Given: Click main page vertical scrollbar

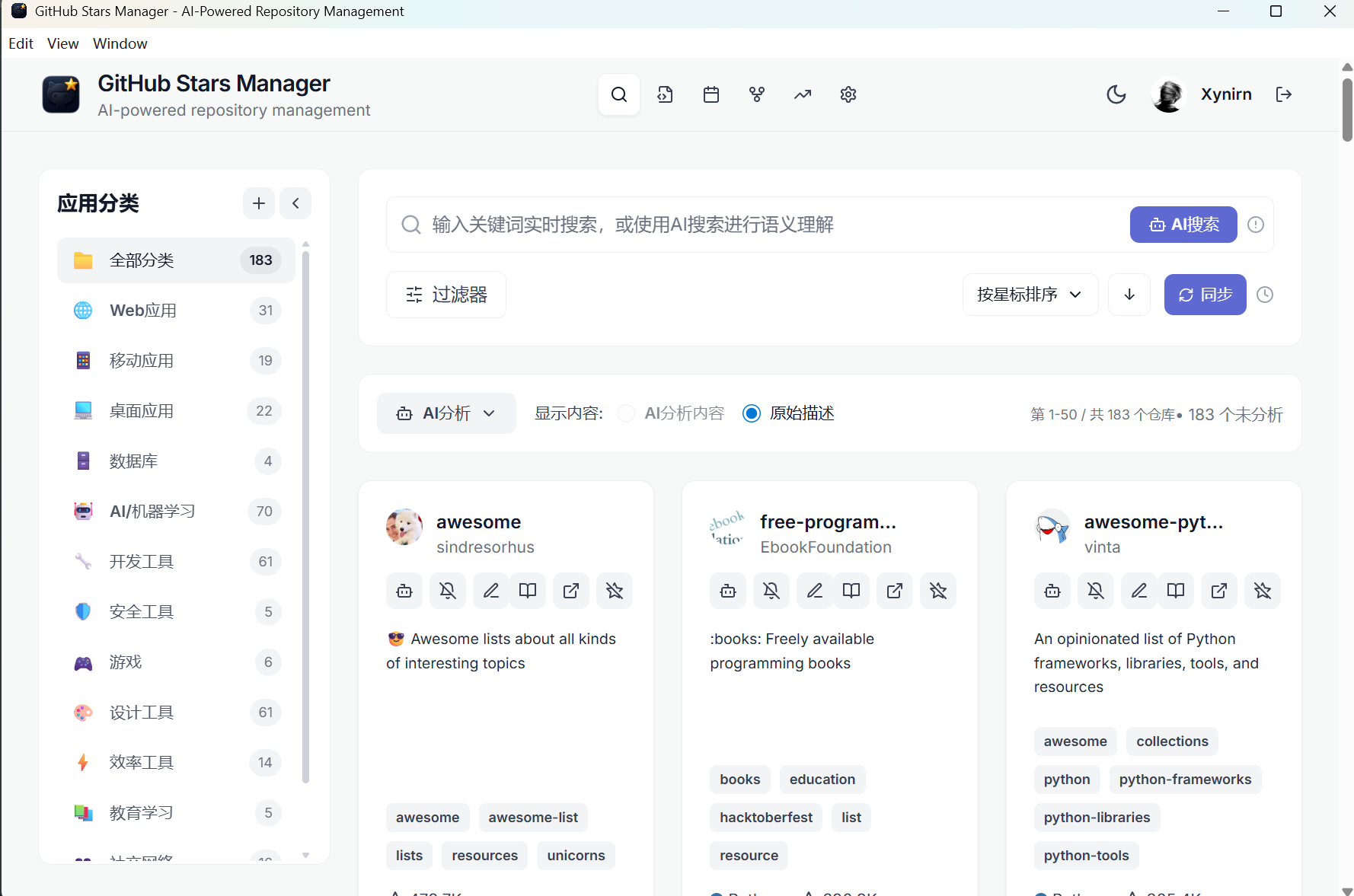Looking at the screenshot, I should [x=1347, y=109].
